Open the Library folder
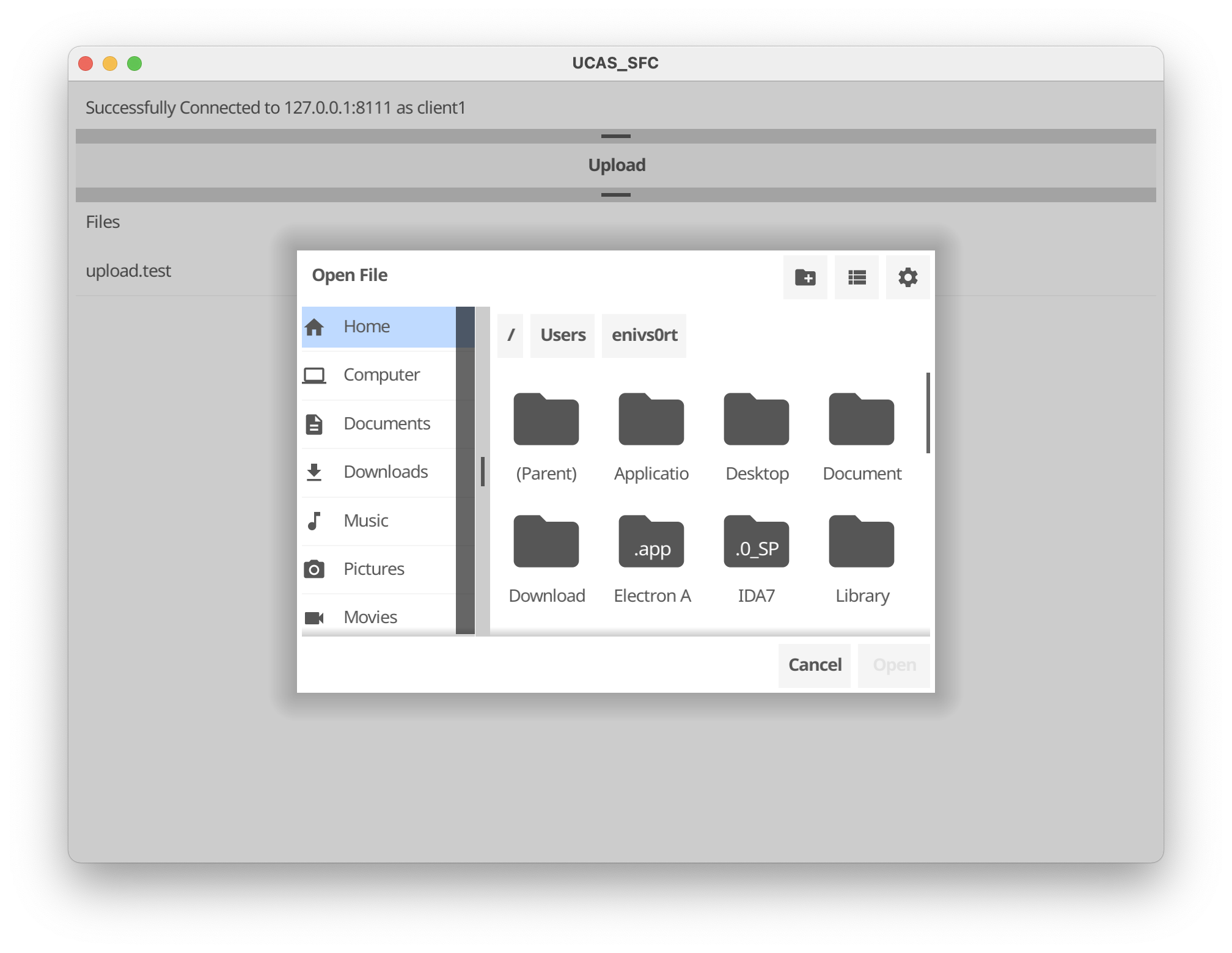1232x953 pixels. [861, 542]
